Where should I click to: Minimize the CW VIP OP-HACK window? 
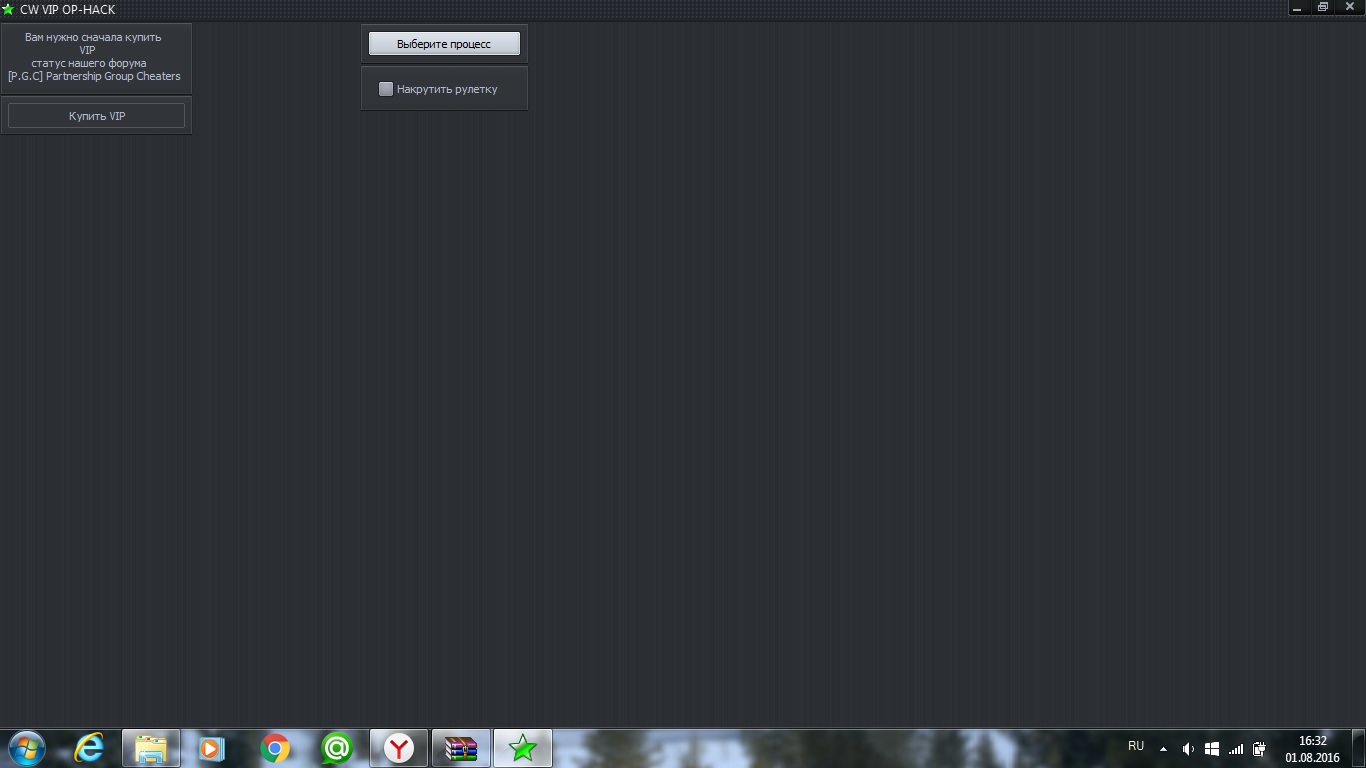coord(1297,8)
